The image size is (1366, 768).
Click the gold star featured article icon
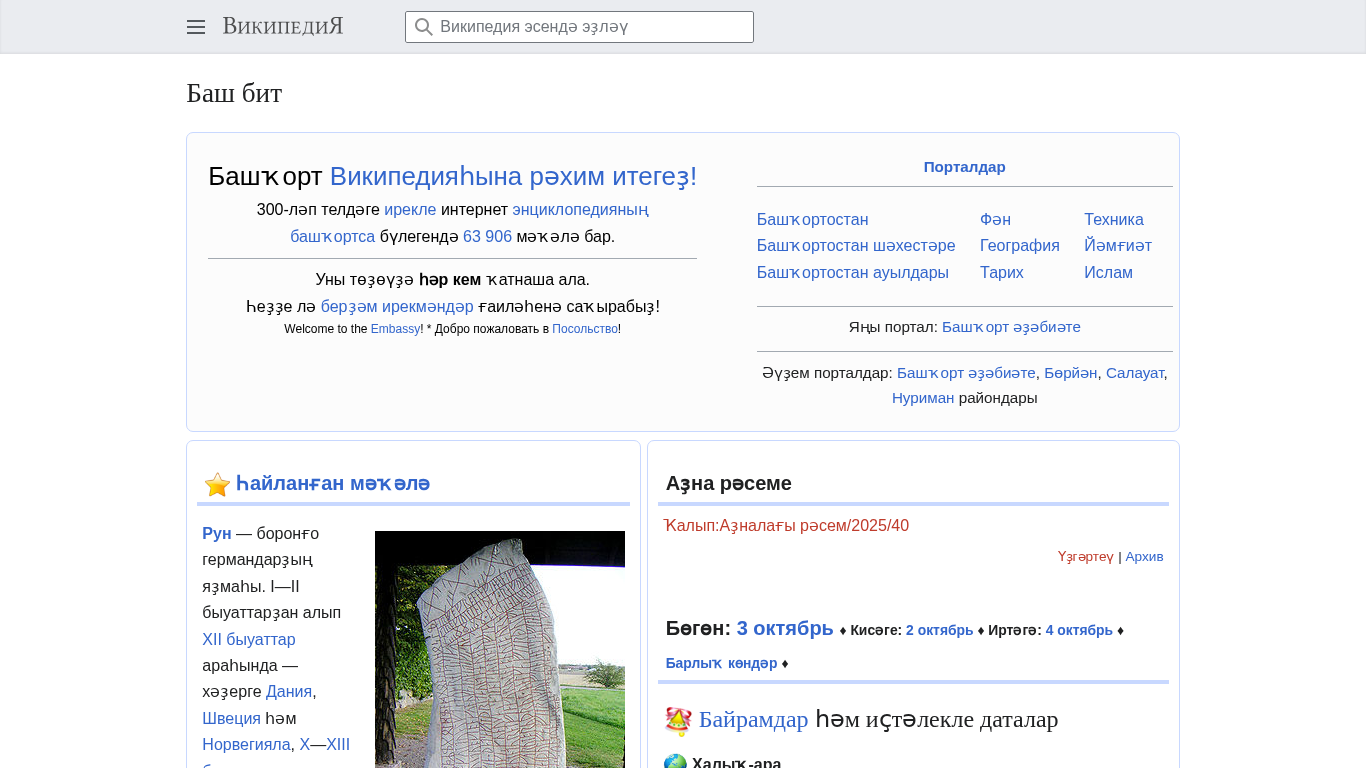[217, 485]
